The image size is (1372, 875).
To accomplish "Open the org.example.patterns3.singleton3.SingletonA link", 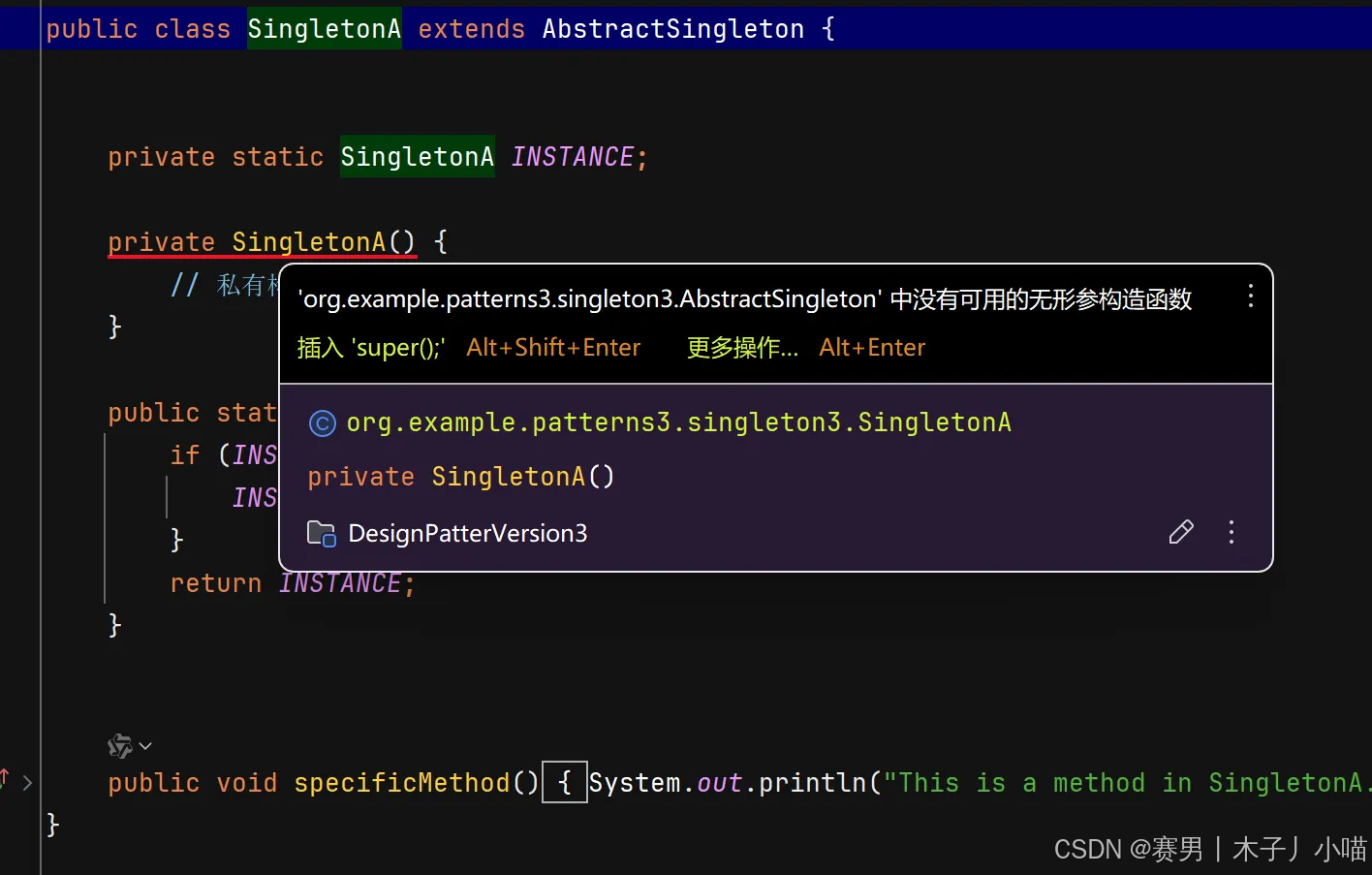I will tap(679, 422).
